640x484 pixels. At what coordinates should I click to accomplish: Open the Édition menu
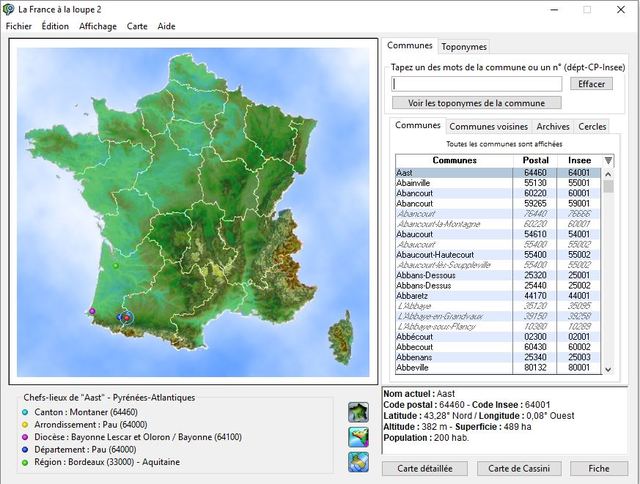55,26
